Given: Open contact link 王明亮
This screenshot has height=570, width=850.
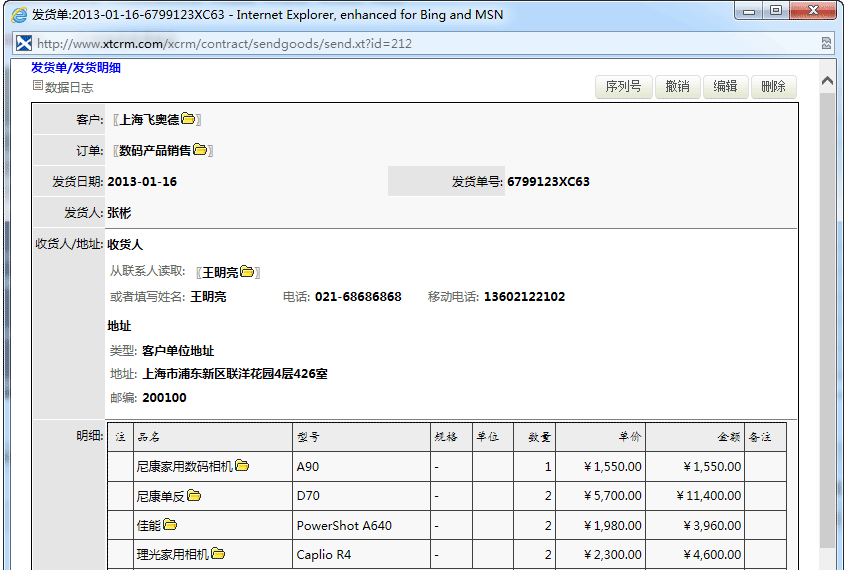Looking at the screenshot, I should pyautogui.click(x=221, y=272).
